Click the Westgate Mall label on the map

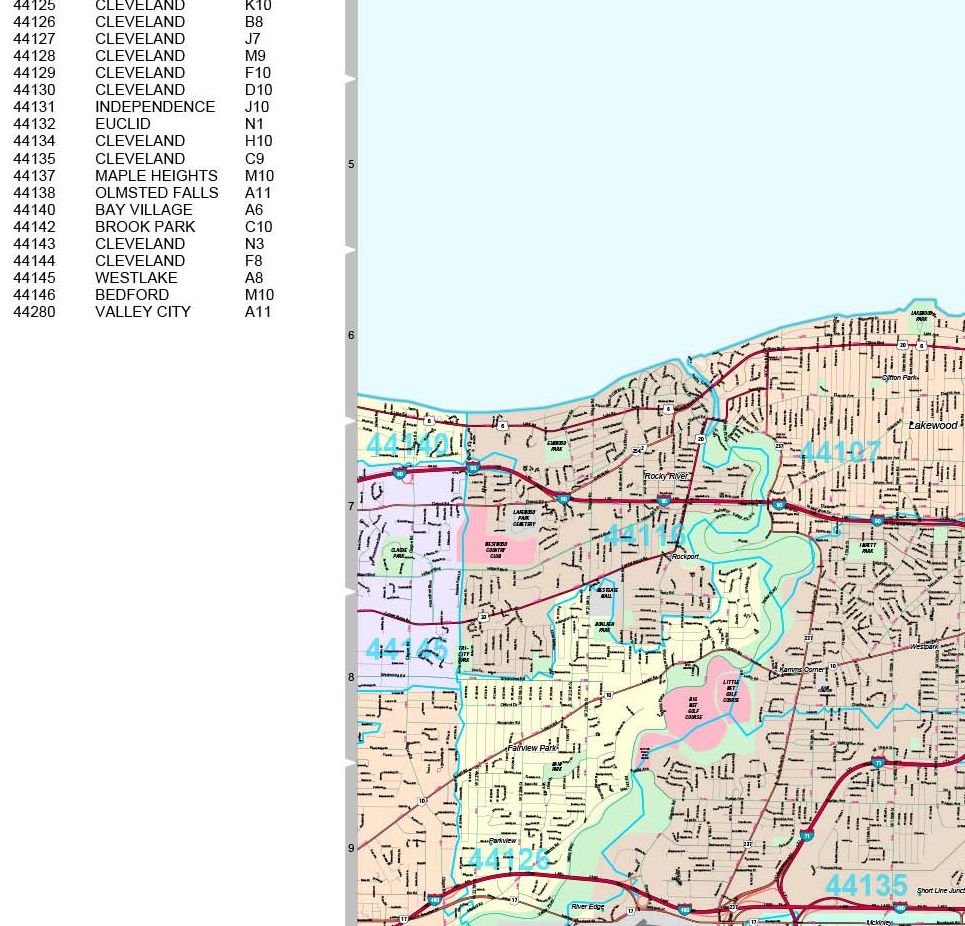(x=607, y=593)
